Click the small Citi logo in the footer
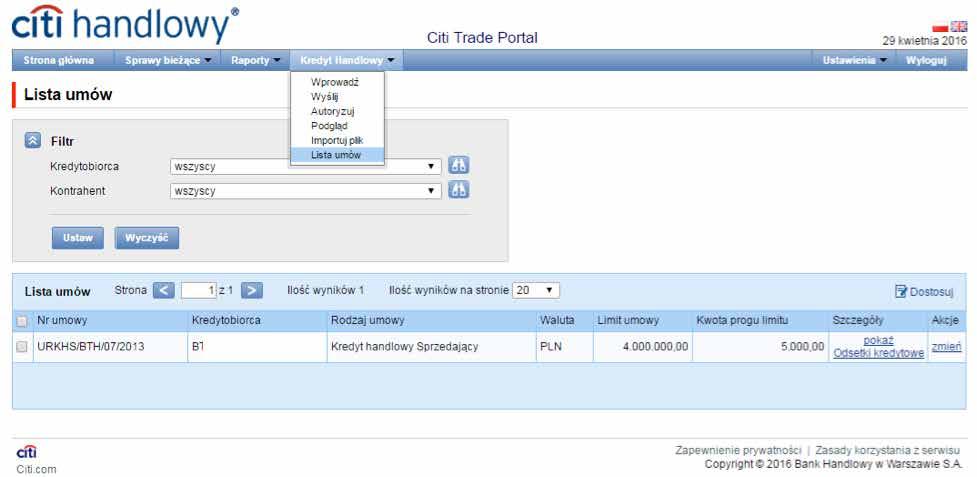 [x=26, y=453]
